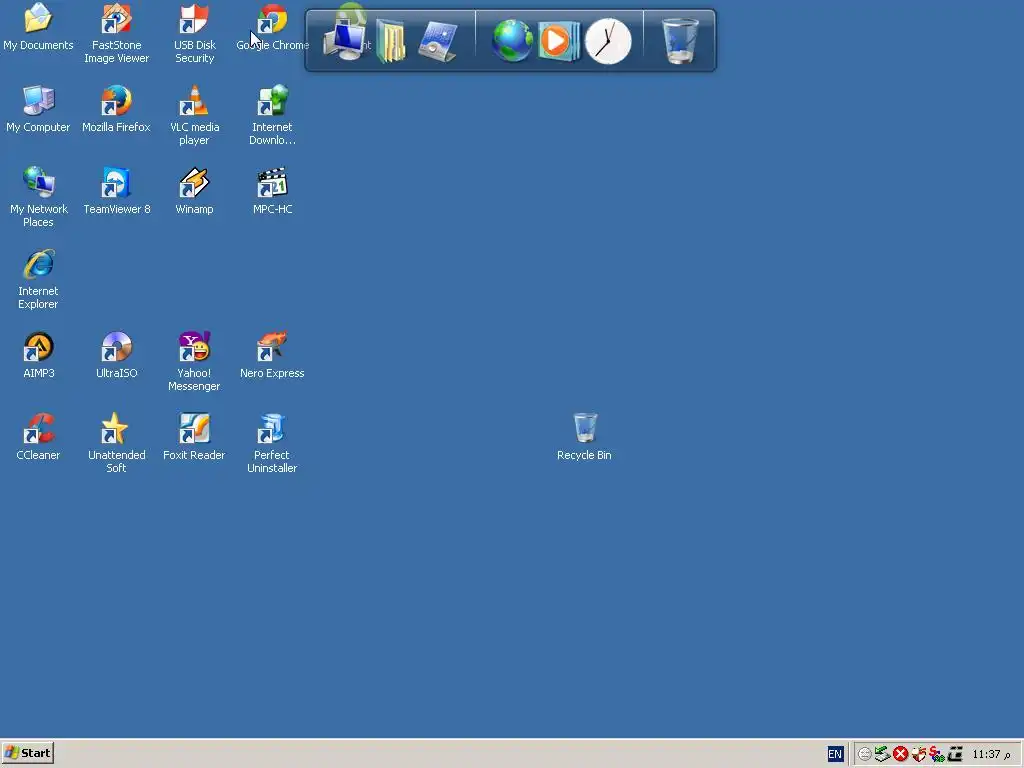This screenshot has height=768, width=1024.
Task: Click the 11:37 taskbar clock
Action: [991, 754]
